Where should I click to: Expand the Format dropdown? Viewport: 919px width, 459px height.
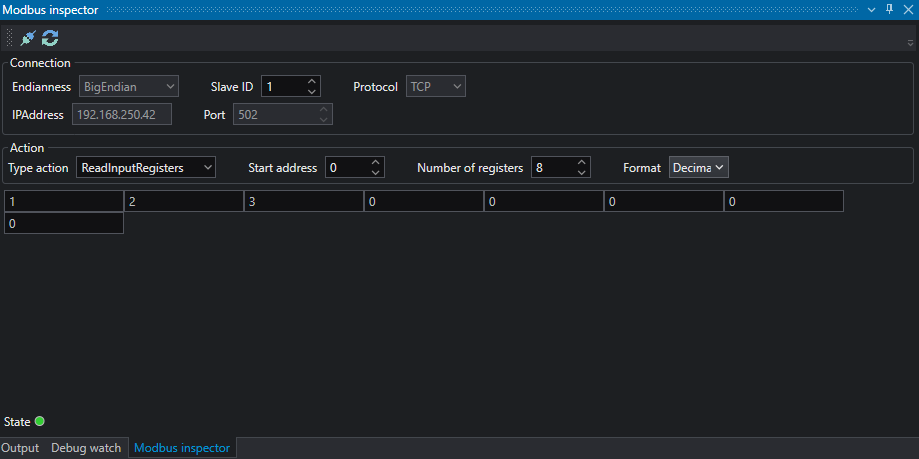[698, 168]
